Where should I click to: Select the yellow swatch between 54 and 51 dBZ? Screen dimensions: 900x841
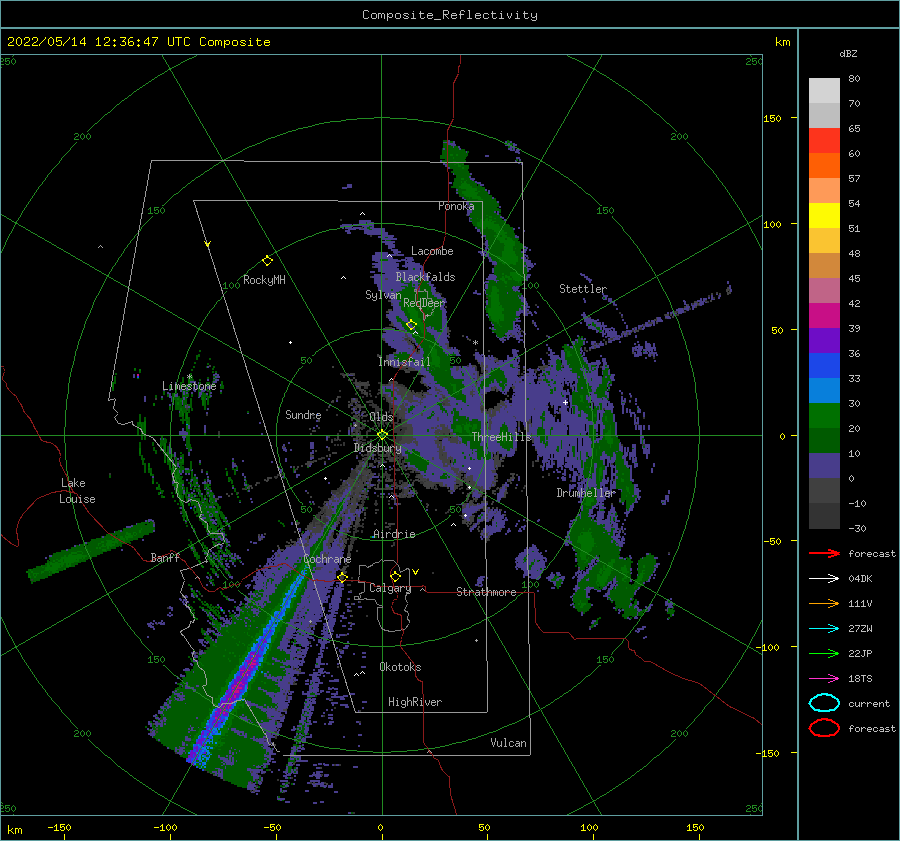(x=824, y=216)
